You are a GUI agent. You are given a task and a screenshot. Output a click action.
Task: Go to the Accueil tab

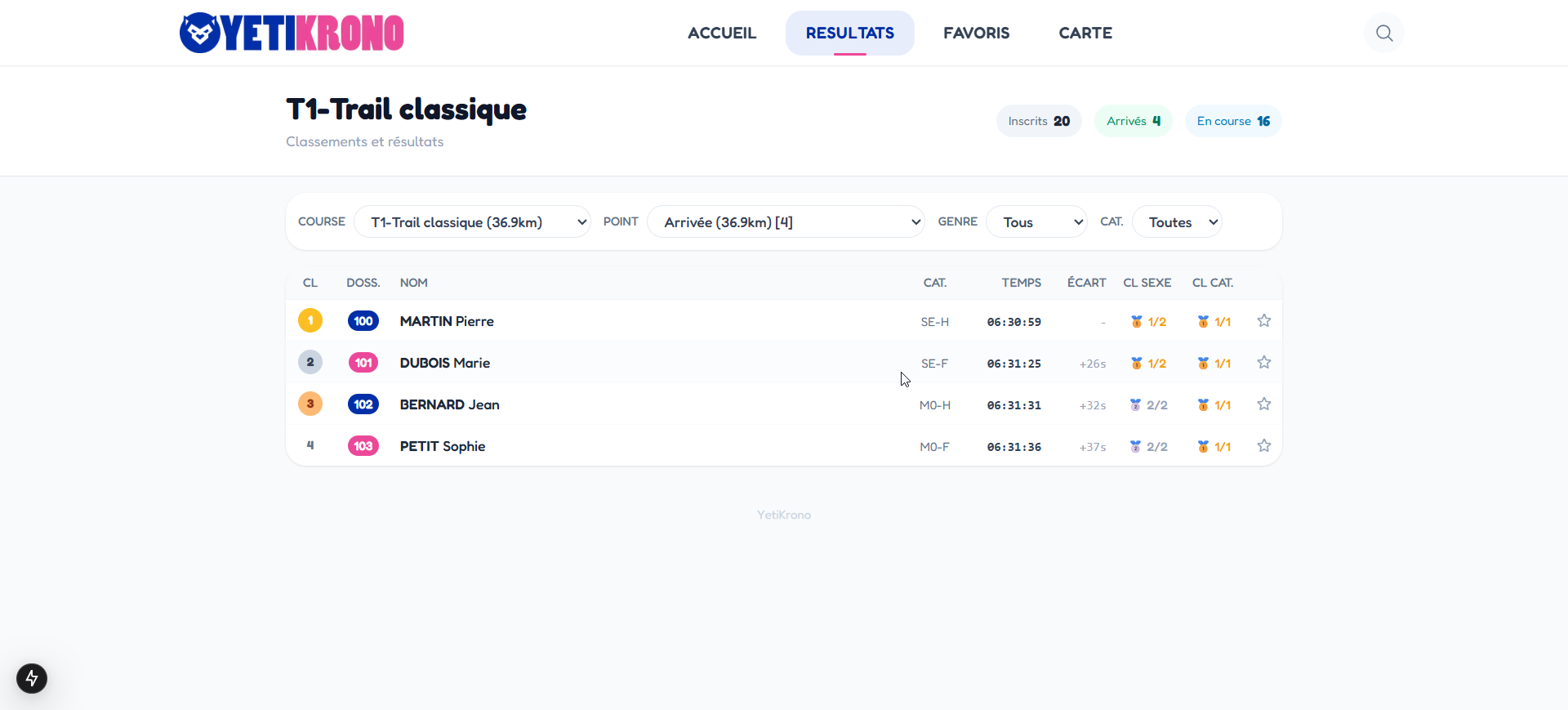coord(722,33)
